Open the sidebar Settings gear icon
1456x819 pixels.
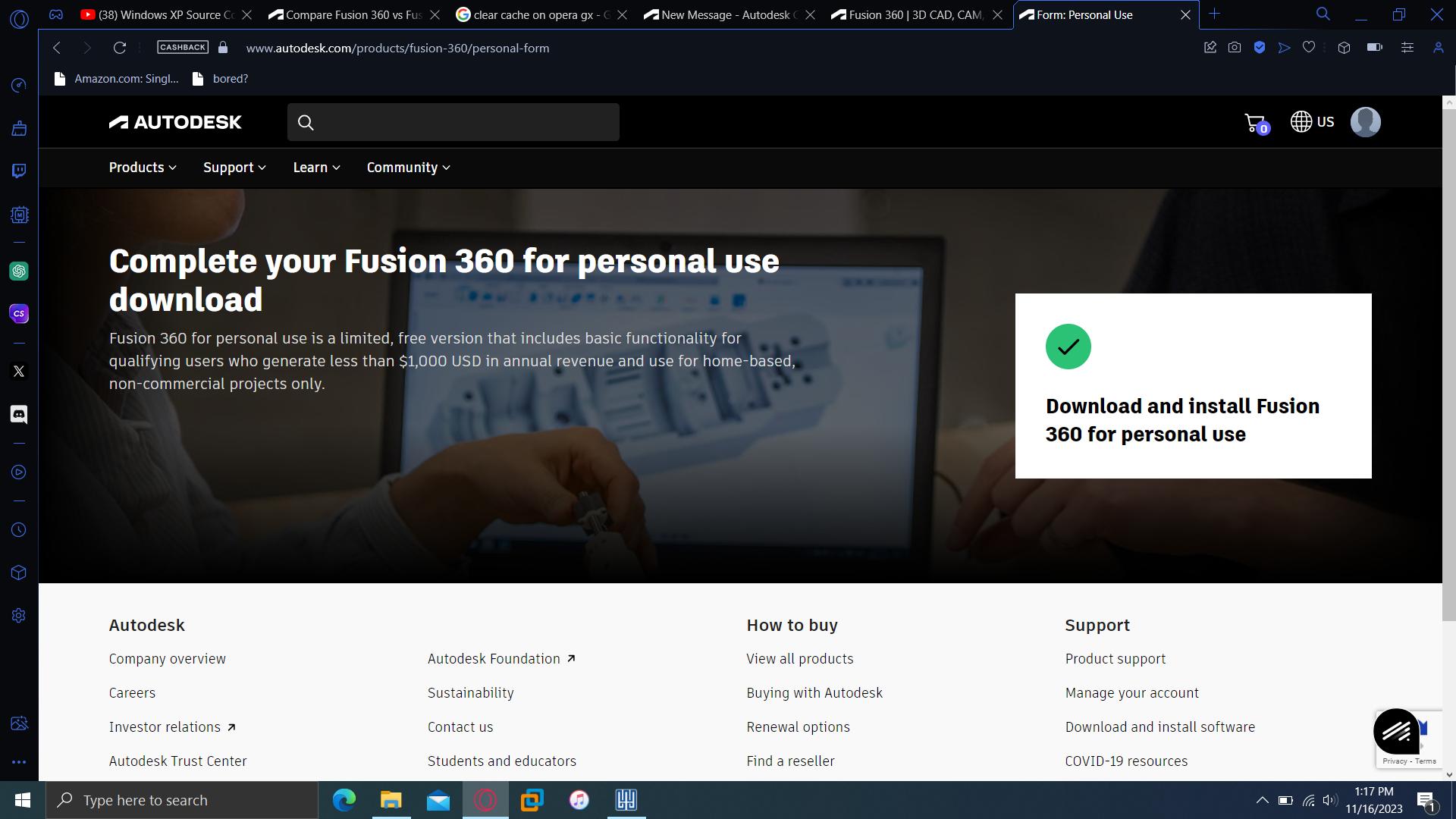[x=19, y=616]
